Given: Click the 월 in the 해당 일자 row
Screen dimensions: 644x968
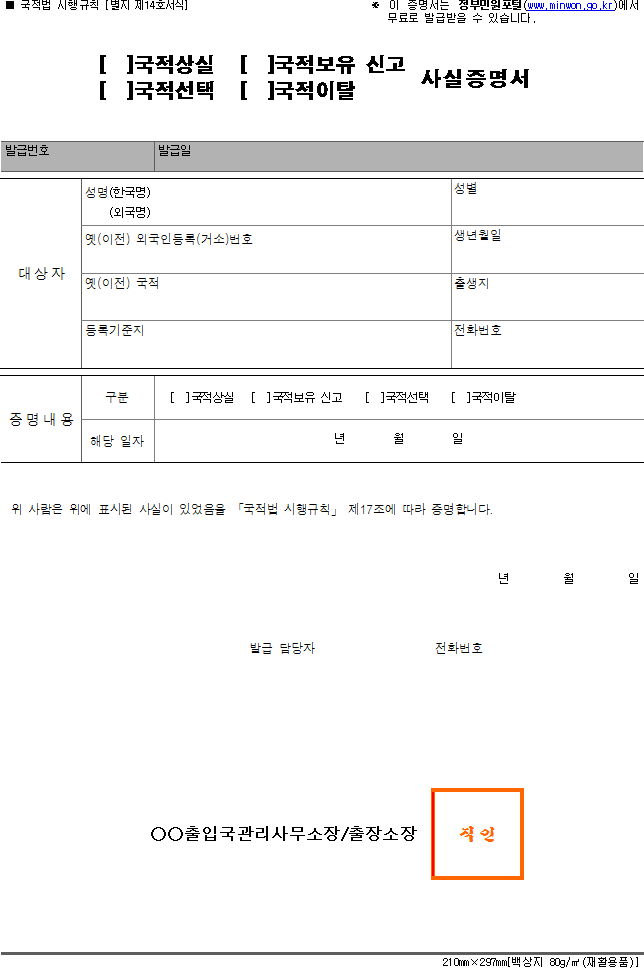Looking at the screenshot, I should [x=399, y=438].
